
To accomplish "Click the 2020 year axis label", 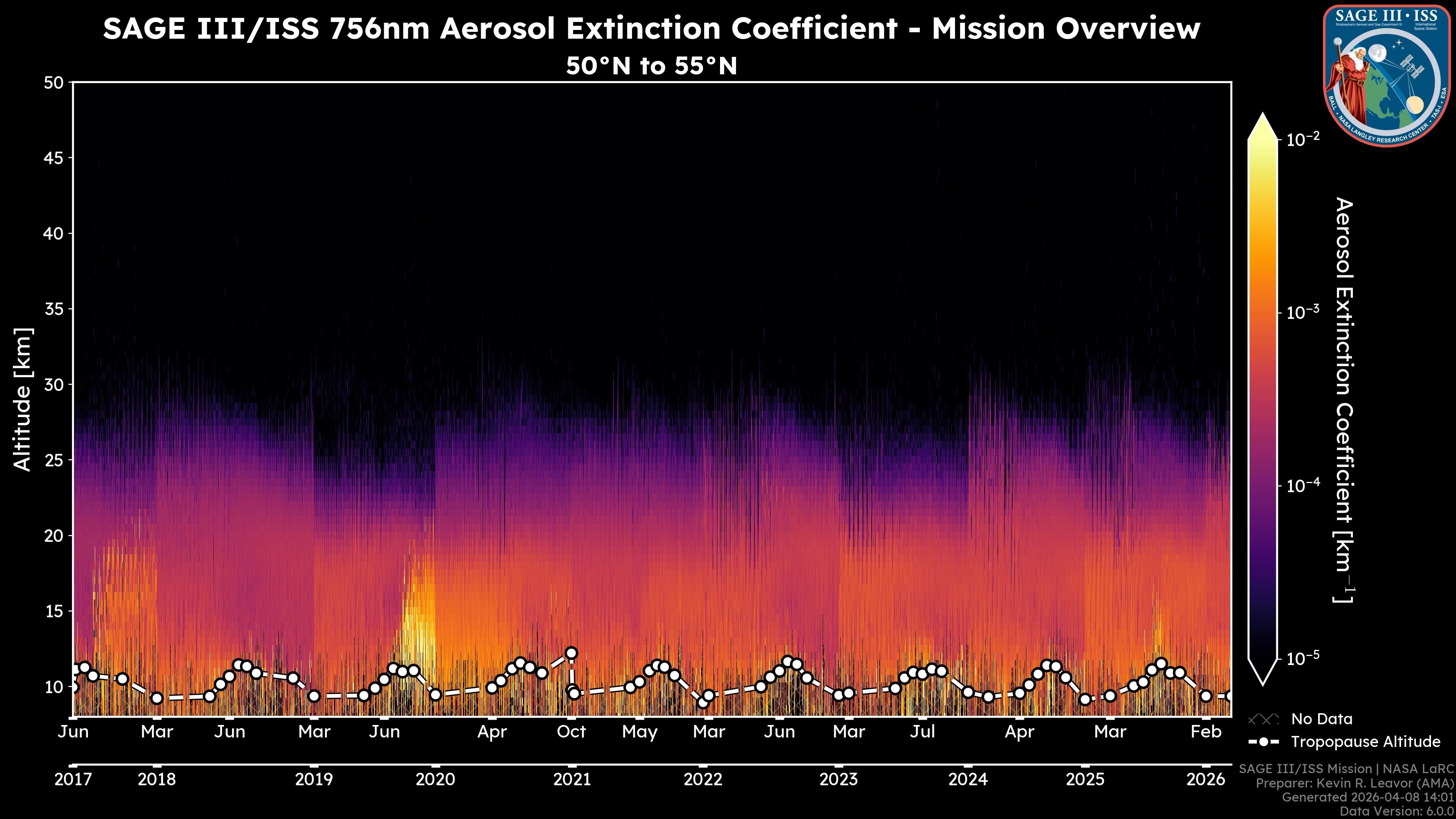I will click(435, 780).
